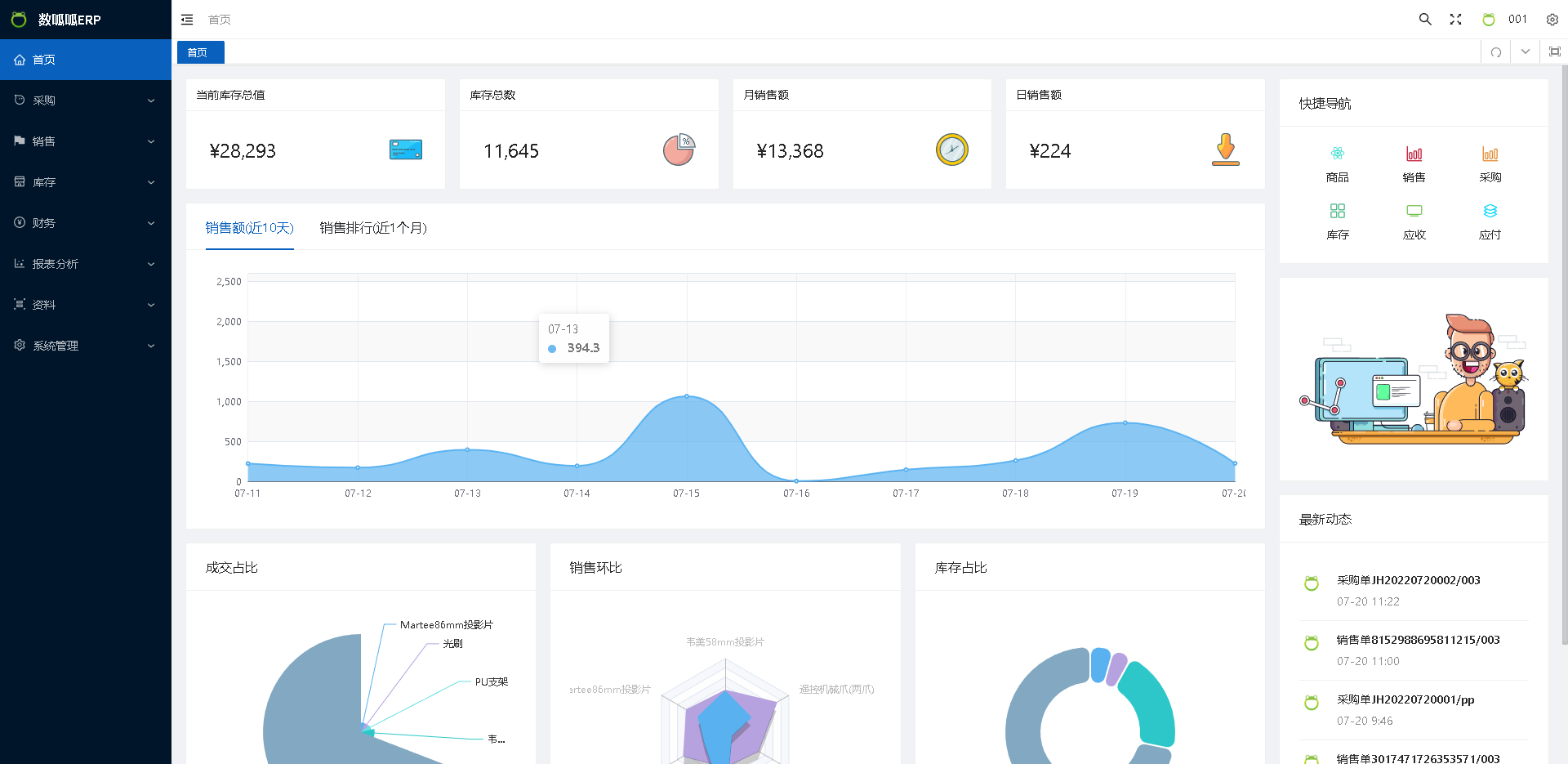Viewport: 1568px width, 764px height.
Task: Click the pie chart icon in 库存总数 card
Action: point(679,150)
